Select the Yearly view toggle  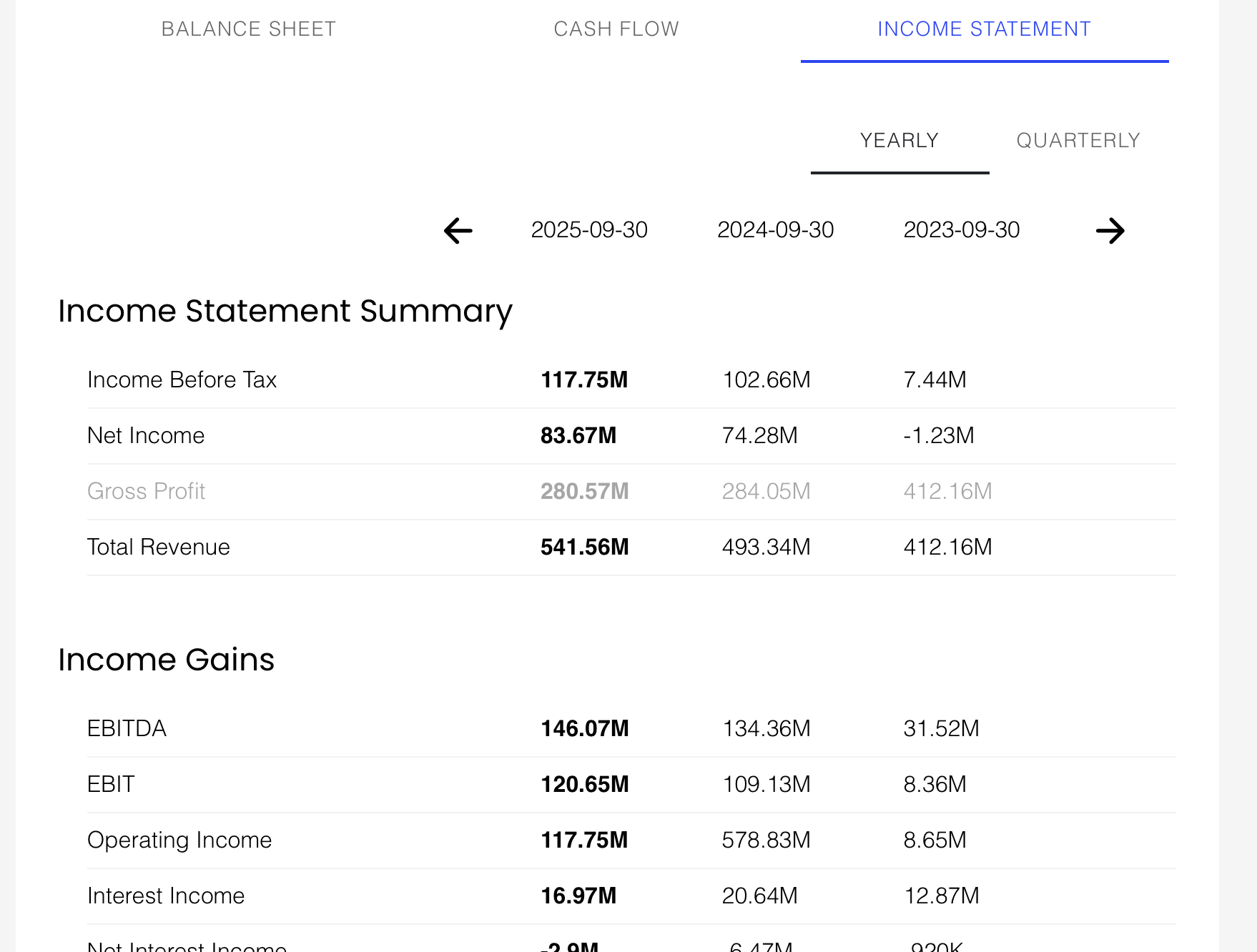899,140
